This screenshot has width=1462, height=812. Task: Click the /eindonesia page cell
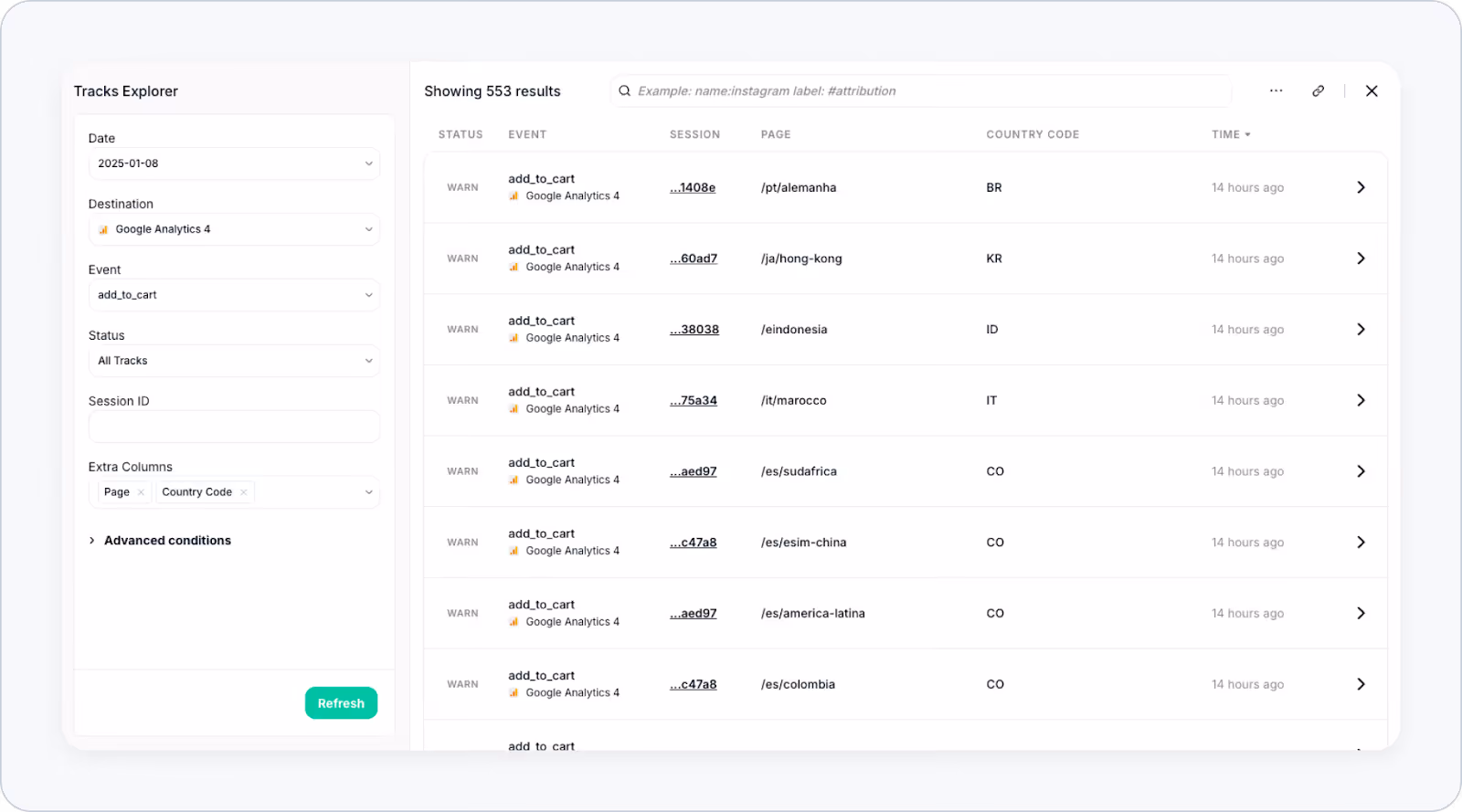[x=794, y=329]
